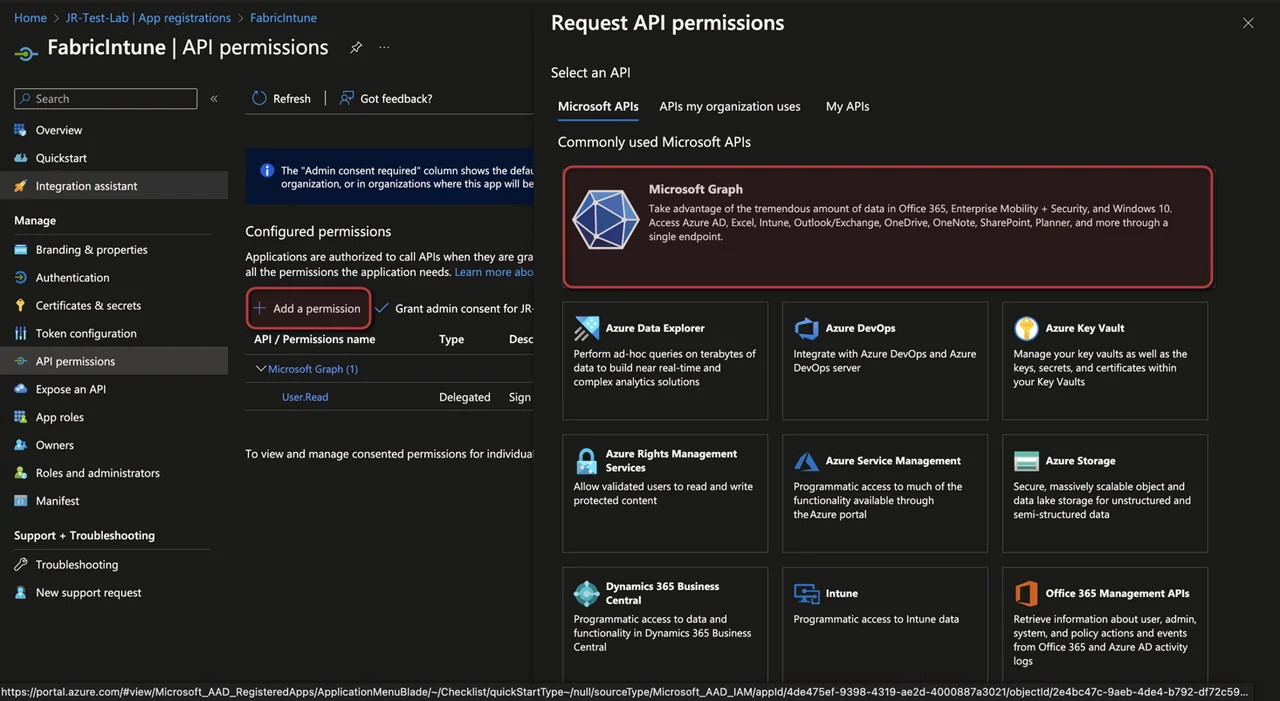Viewport: 1280px width, 701px height.
Task: Click the Token configuration bars icon
Action: 20,334
